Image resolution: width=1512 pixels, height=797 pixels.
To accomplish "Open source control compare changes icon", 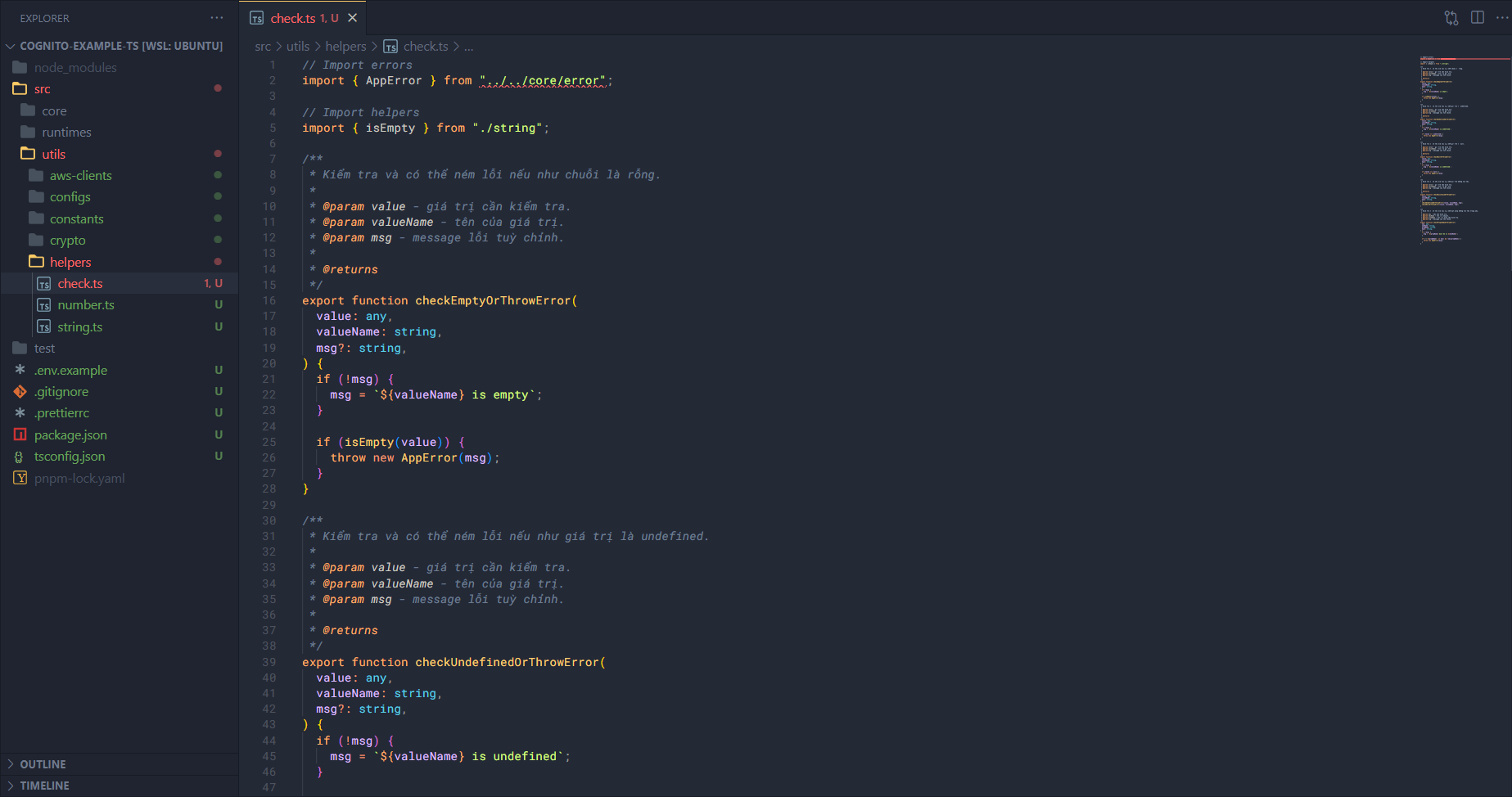I will pos(1451,18).
